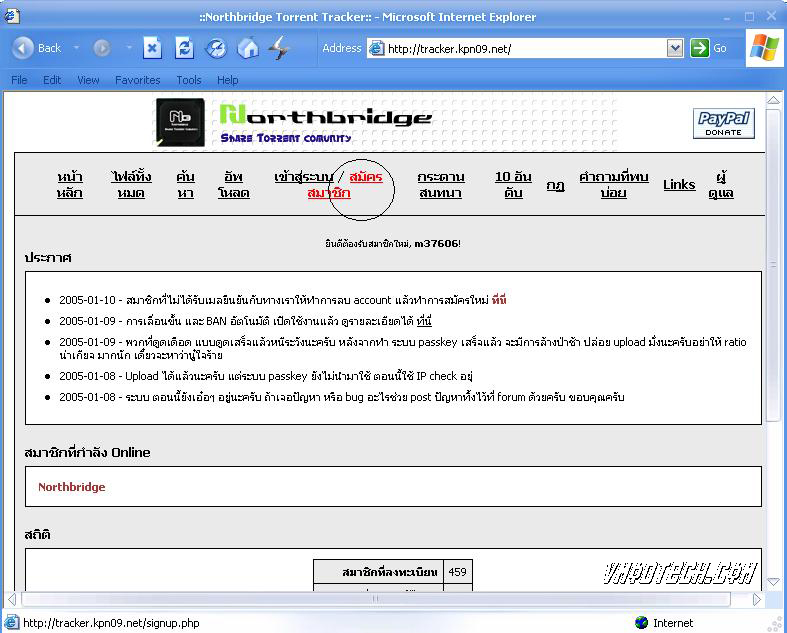Open the Help menu
Viewport: 787px width, 633px height.
227,80
